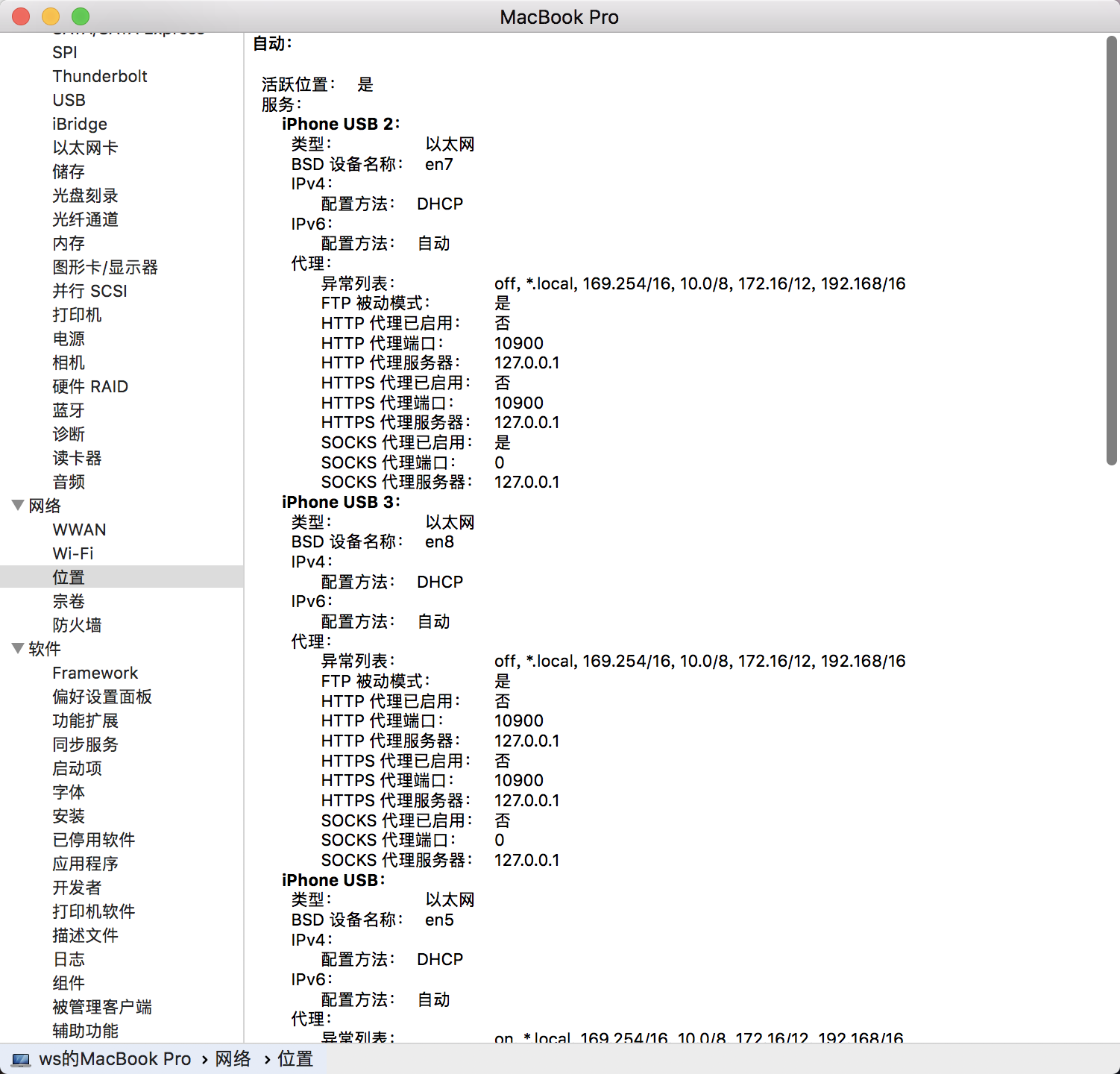Click the vertical scrollbar in the details pane
Screen dimensions: 1120x1074
pos(1111,251)
